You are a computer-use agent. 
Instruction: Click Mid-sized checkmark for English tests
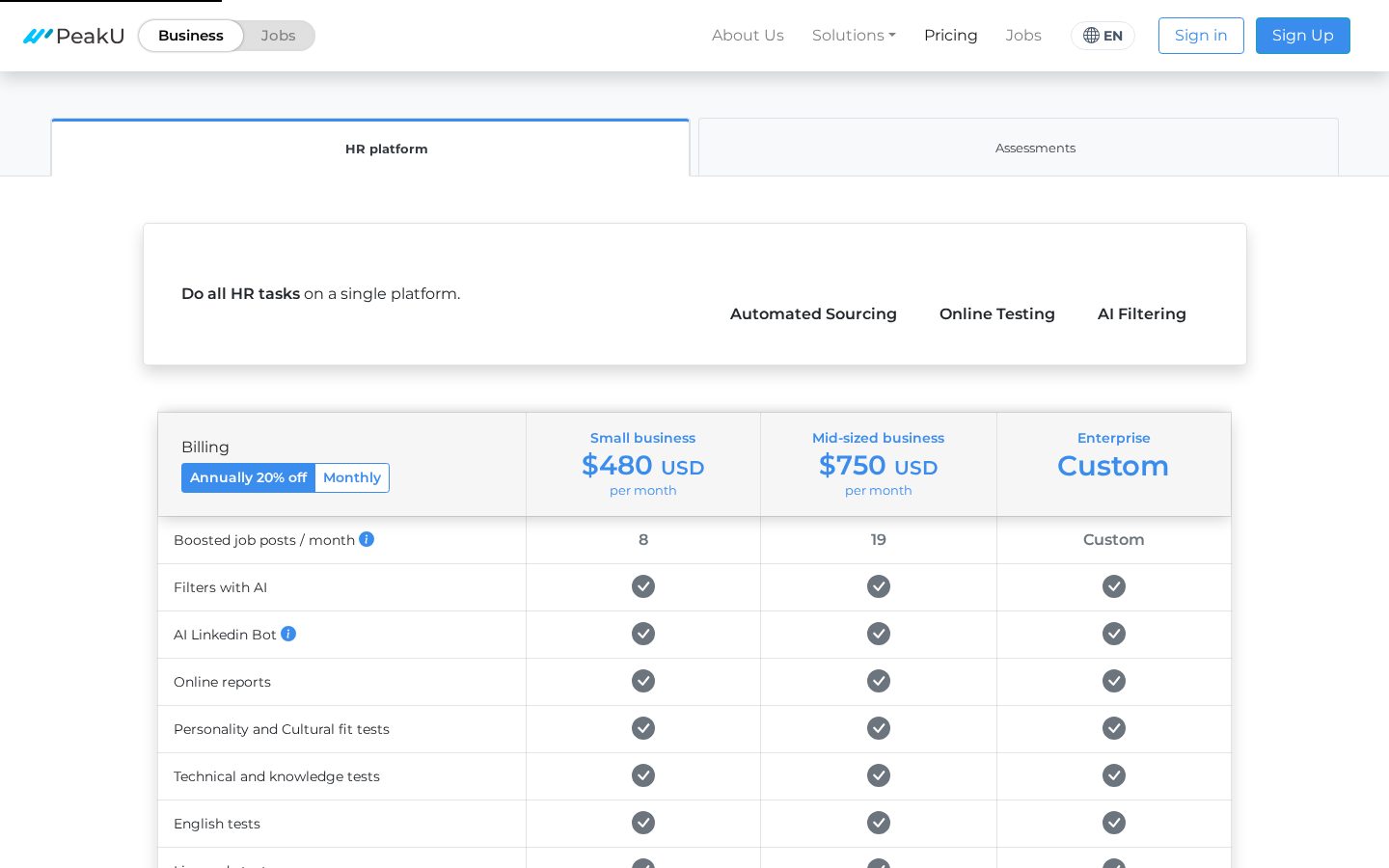(x=879, y=823)
